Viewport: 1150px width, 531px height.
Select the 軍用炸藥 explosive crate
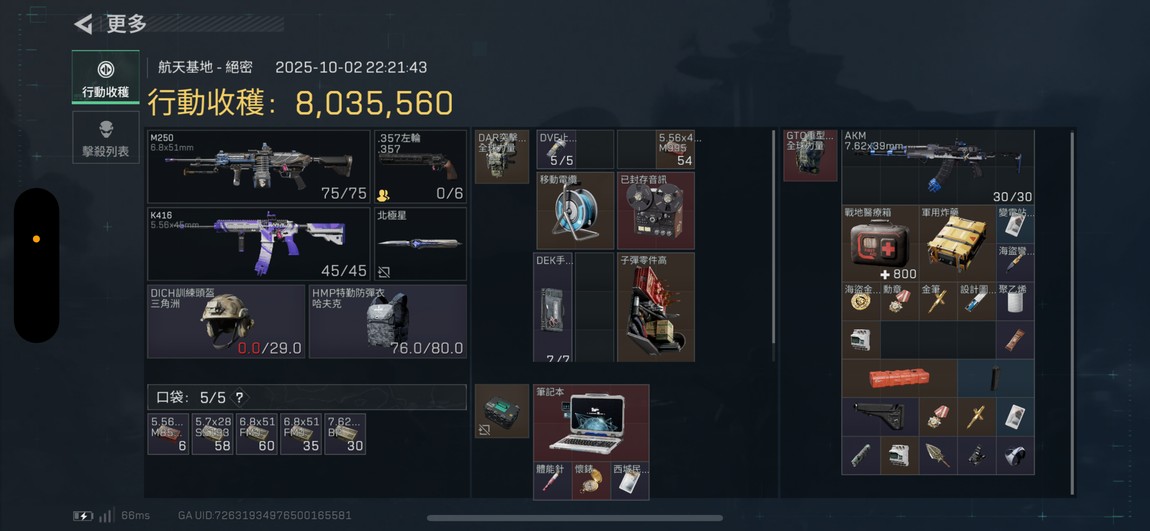(957, 243)
